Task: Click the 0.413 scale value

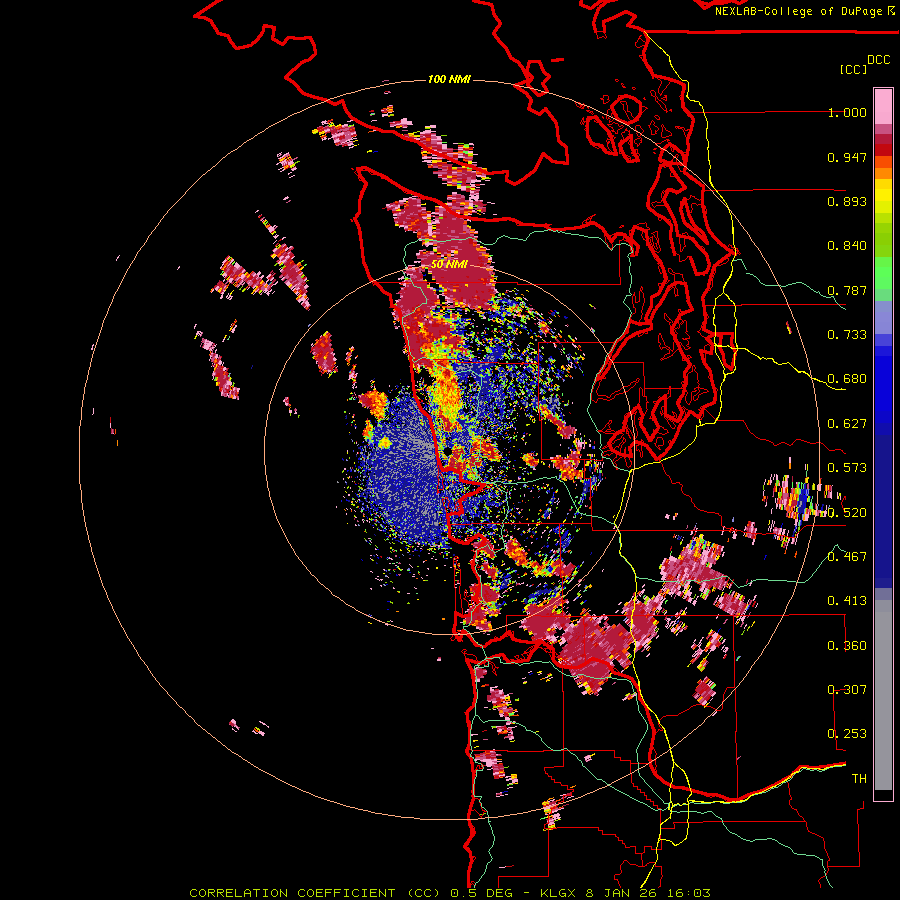Action: coord(847,601)
